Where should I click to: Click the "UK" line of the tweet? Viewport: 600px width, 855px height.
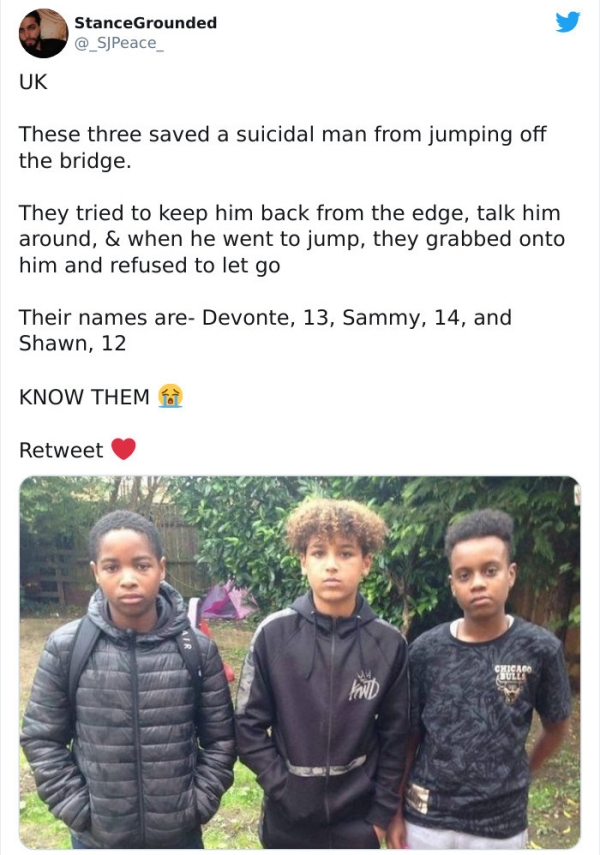click(33, 82)
